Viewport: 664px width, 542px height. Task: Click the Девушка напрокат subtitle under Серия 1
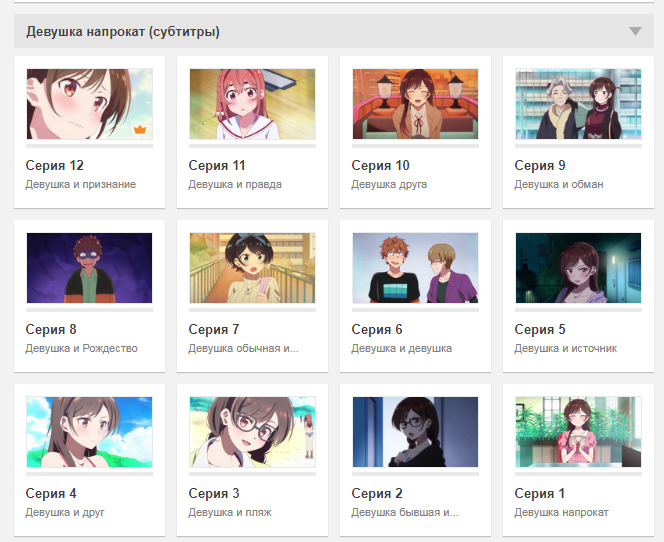[561, 512]
